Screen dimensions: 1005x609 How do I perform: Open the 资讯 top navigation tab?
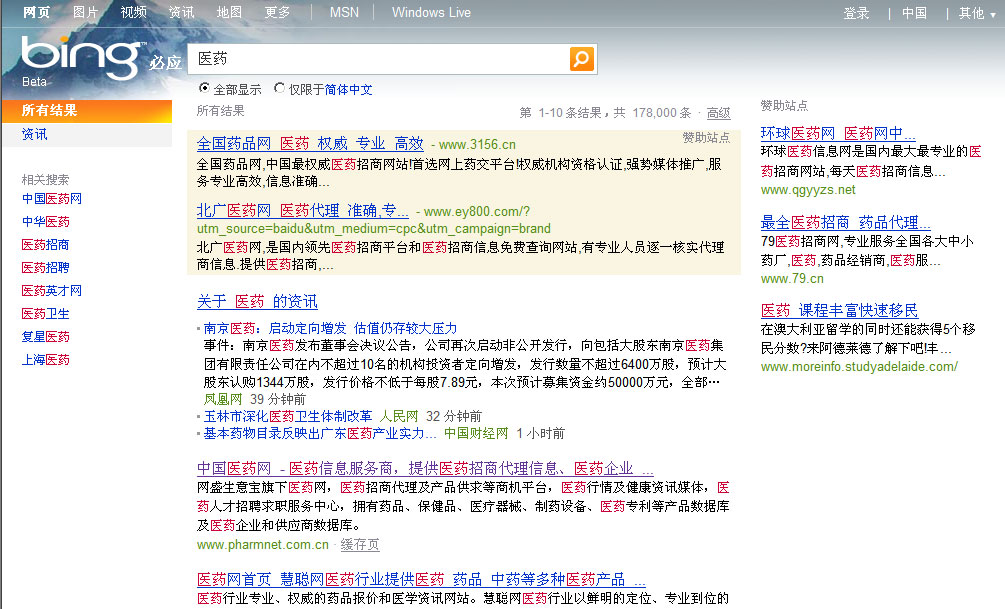[x=181, y=12]
